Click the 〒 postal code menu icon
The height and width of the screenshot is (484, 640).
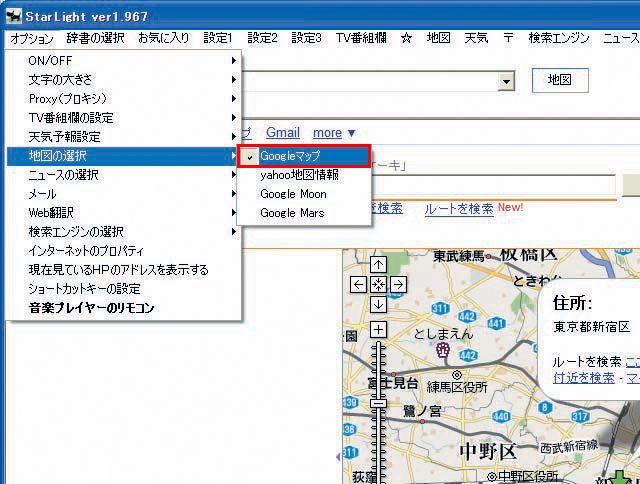[x=508, y=38]
